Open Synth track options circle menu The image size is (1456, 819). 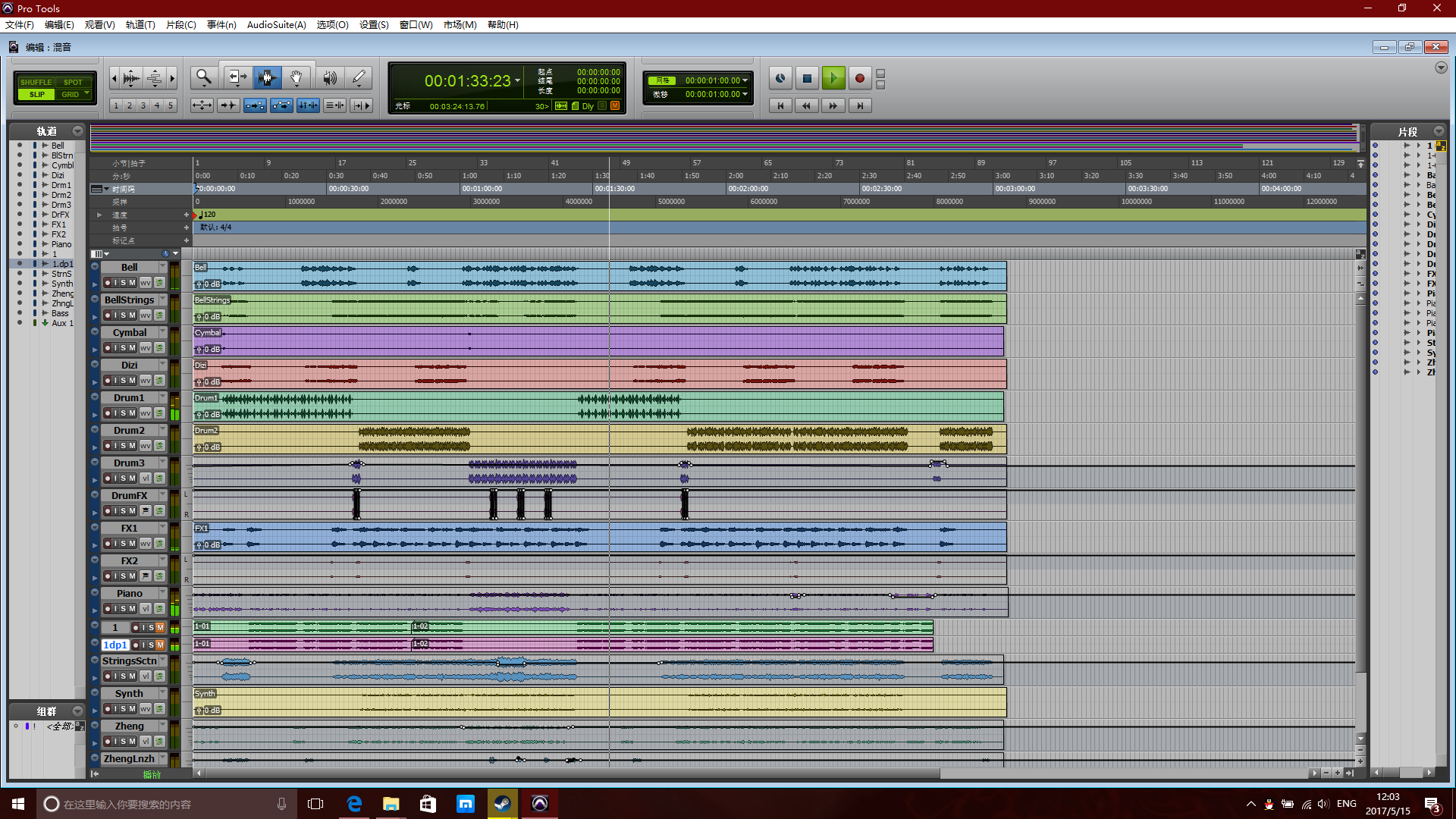(95, 692)
